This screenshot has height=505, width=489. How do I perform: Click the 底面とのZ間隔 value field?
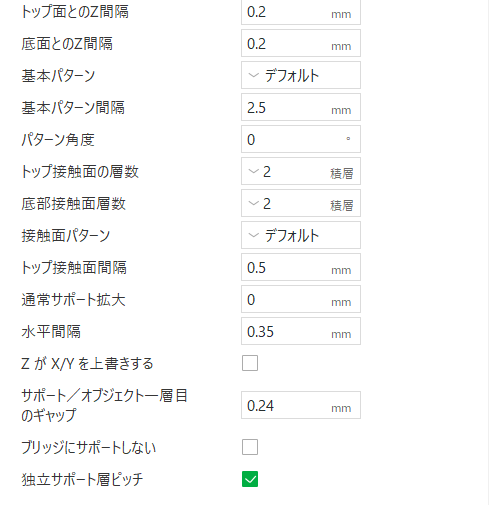point(301,43)
